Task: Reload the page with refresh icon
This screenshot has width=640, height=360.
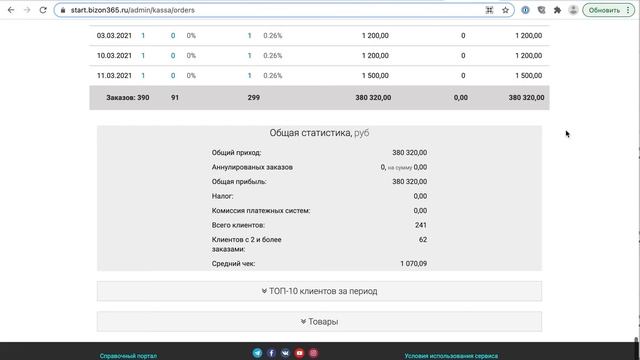Action: pyautogui.click(x=43, y=10)
